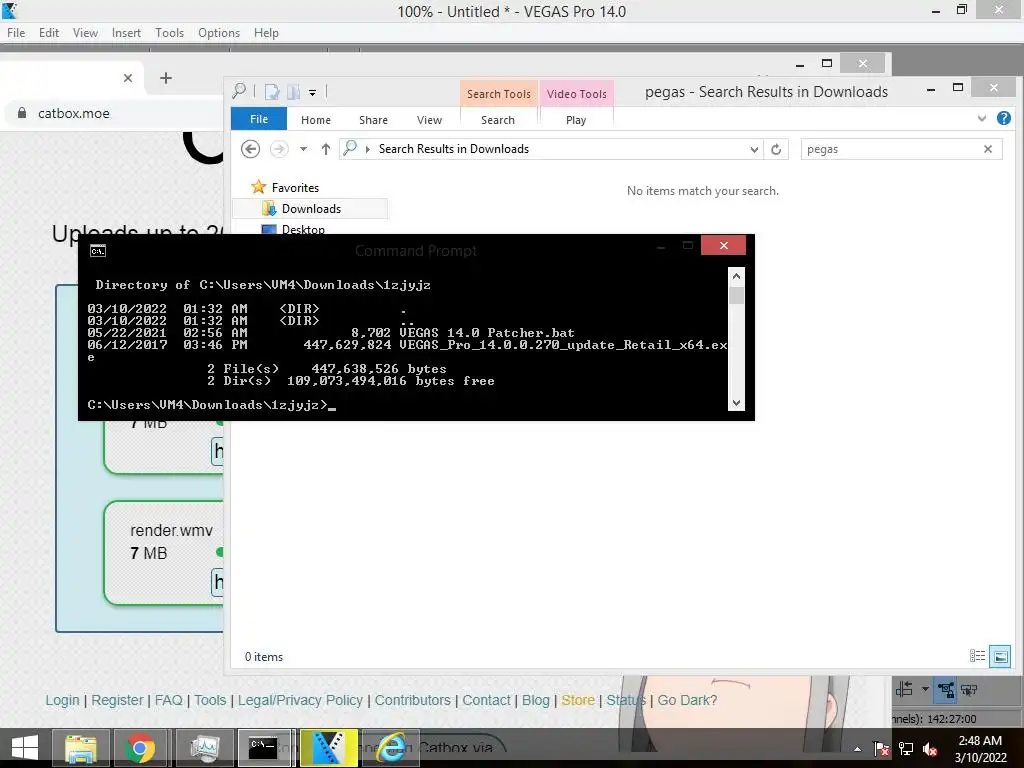Open Explorer Help question mark
This screenshot has width=1024, height=768.
point(1004,118)
